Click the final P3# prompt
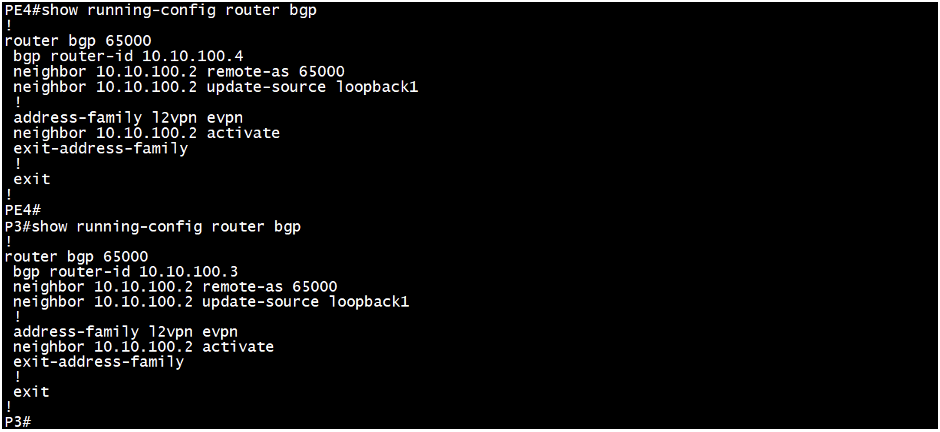This screenshot has height=432, width=940. [18, 422]
